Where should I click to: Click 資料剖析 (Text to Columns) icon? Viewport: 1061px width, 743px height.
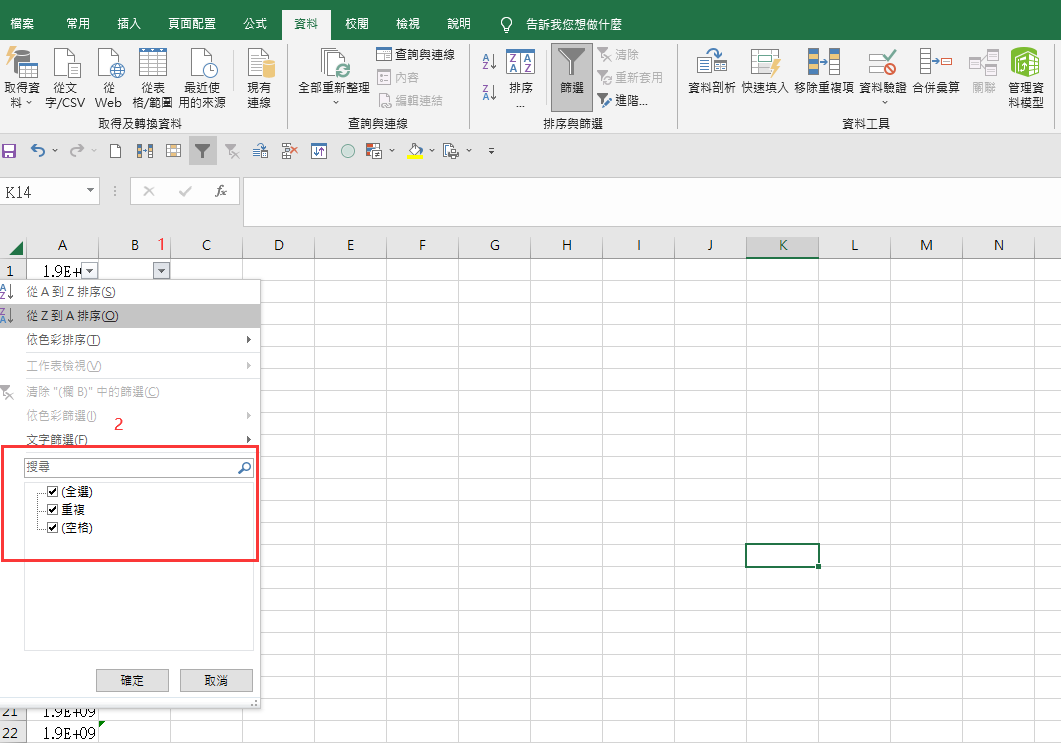(x=713, y=67)
